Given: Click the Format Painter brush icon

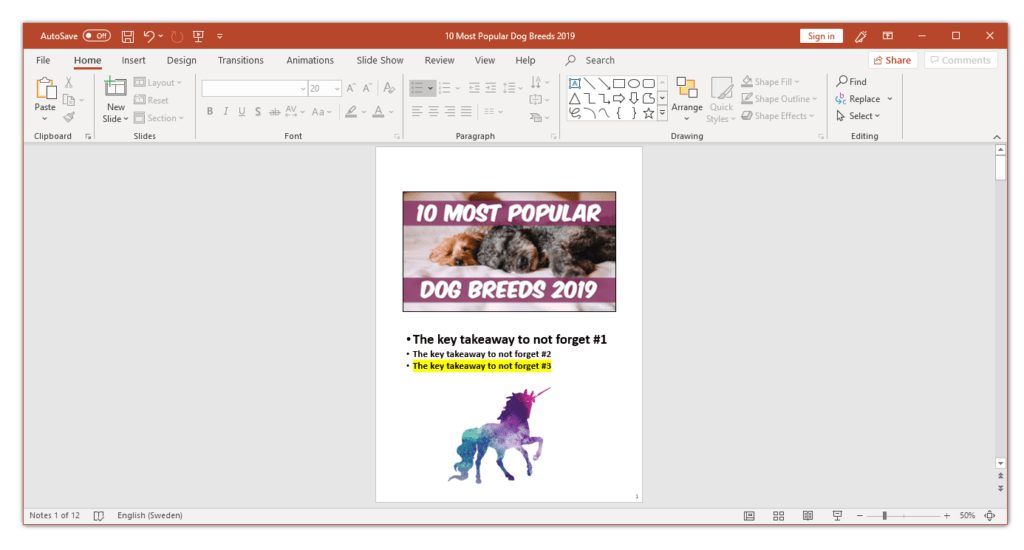Looking at the screenshot, I should 69,117.
